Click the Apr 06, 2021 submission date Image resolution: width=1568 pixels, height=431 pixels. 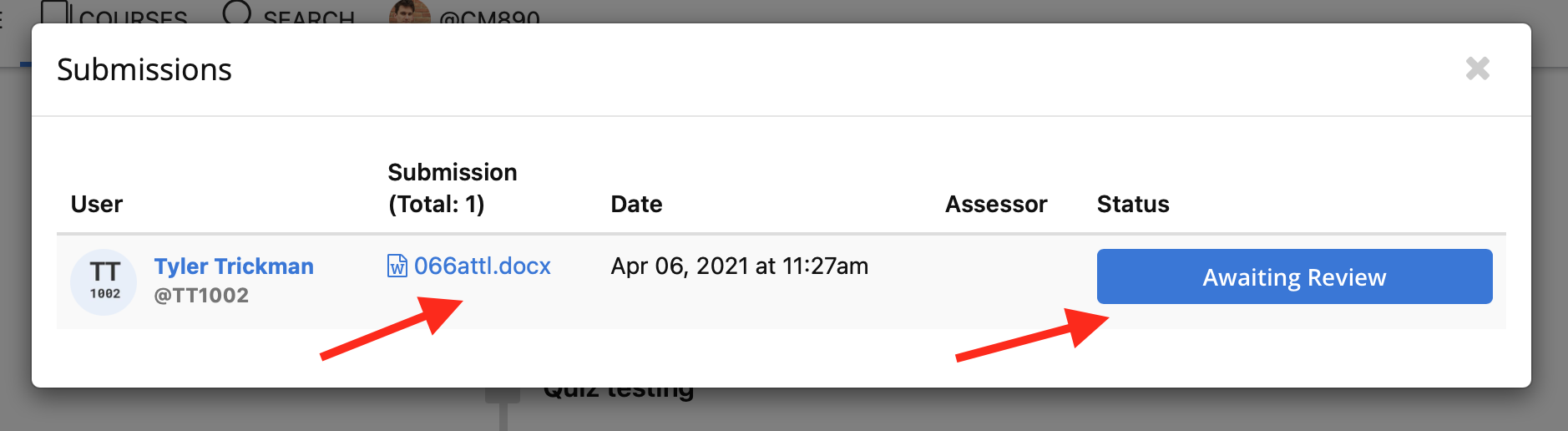[740, 266]
